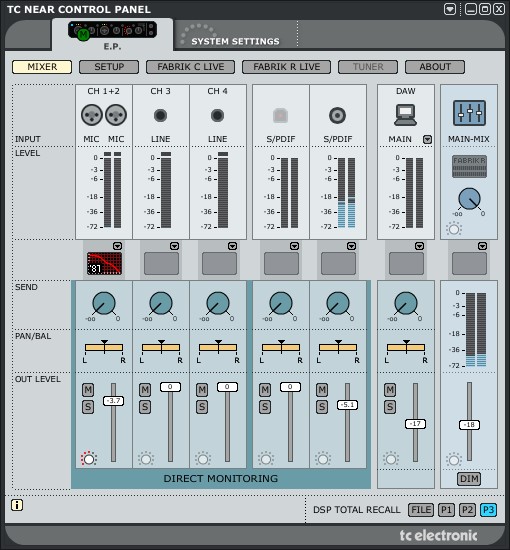This screenshot has width=510, height=550.
Task: Solo the coaxial S/PDIF channel
Action: (x=322, y=407)
